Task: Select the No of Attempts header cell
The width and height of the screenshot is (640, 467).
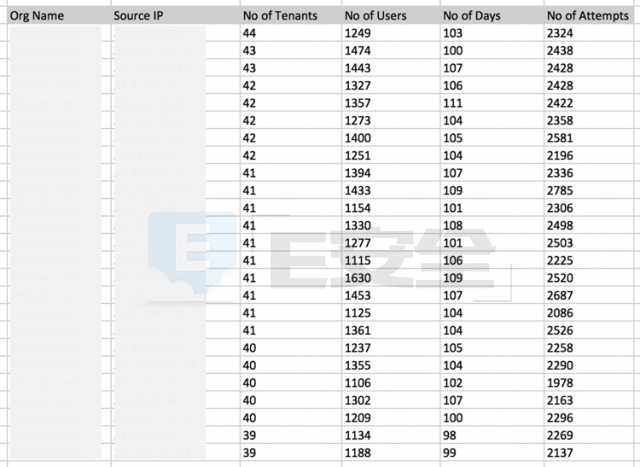Action: (589, 16)
